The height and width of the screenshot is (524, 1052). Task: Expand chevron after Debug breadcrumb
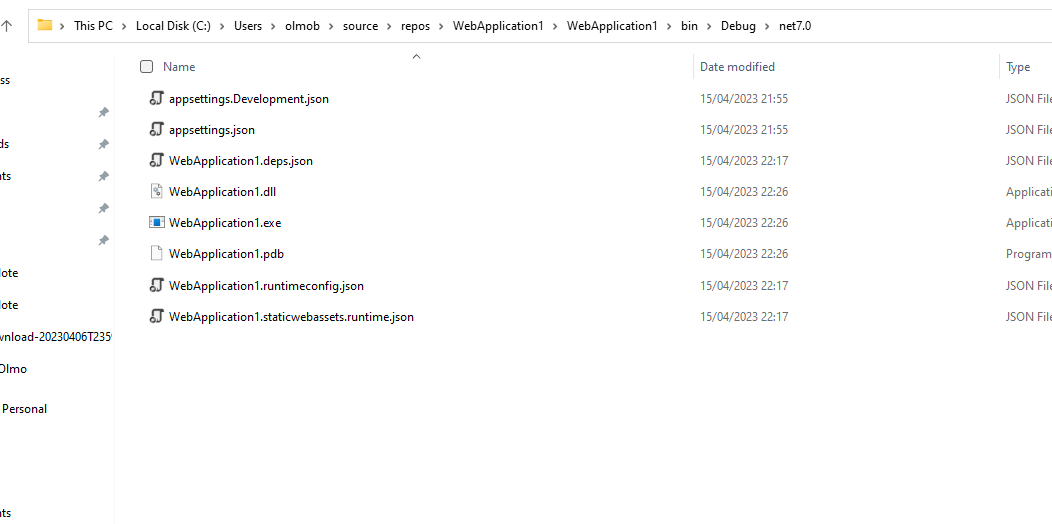[766, 26]
